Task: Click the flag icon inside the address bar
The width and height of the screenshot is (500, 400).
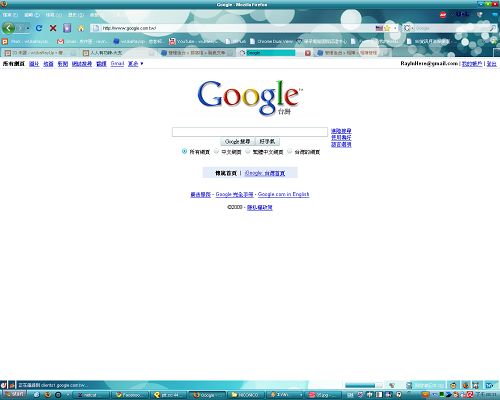Action: 379,28
